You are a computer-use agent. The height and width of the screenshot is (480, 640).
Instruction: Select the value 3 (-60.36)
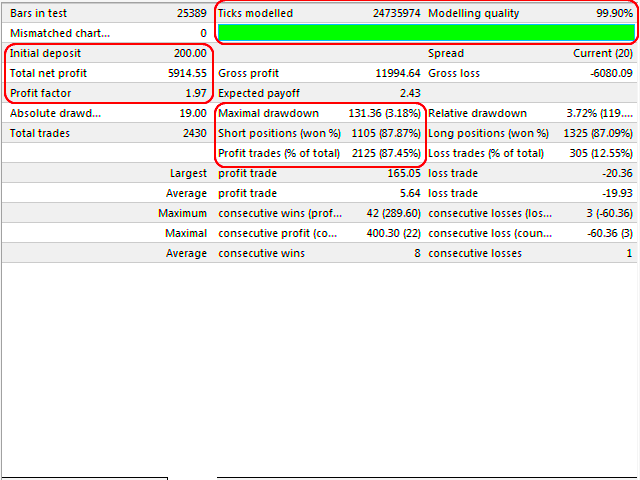609,213
